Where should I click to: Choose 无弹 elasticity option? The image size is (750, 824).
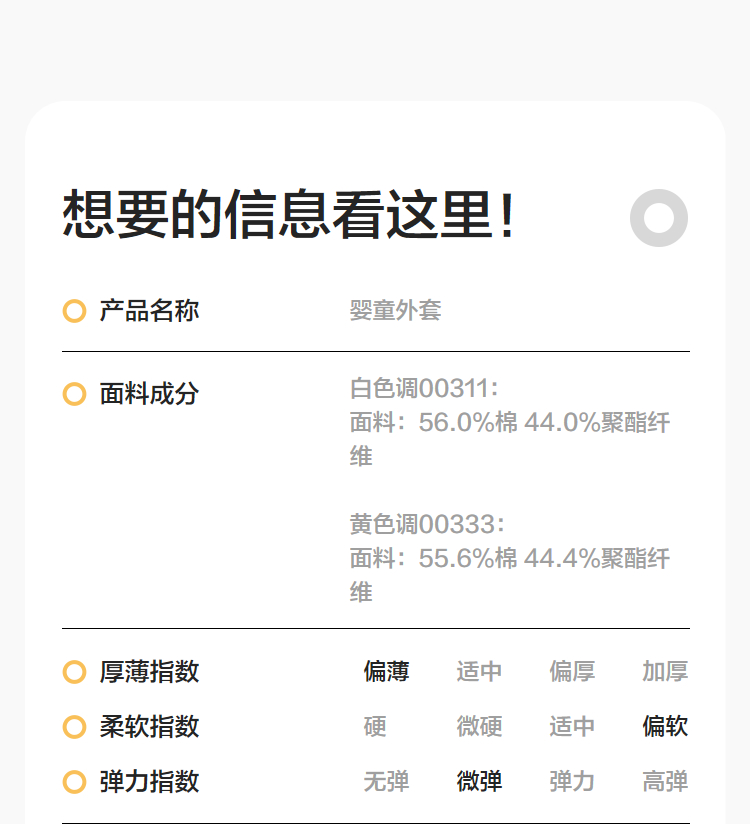pos(386,782)
